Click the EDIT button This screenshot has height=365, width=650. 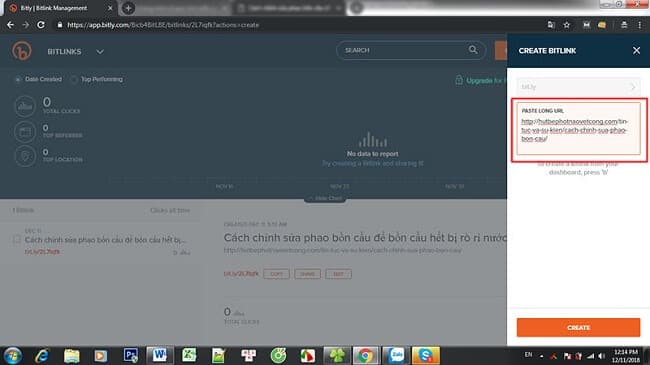[x=338, y=274]
